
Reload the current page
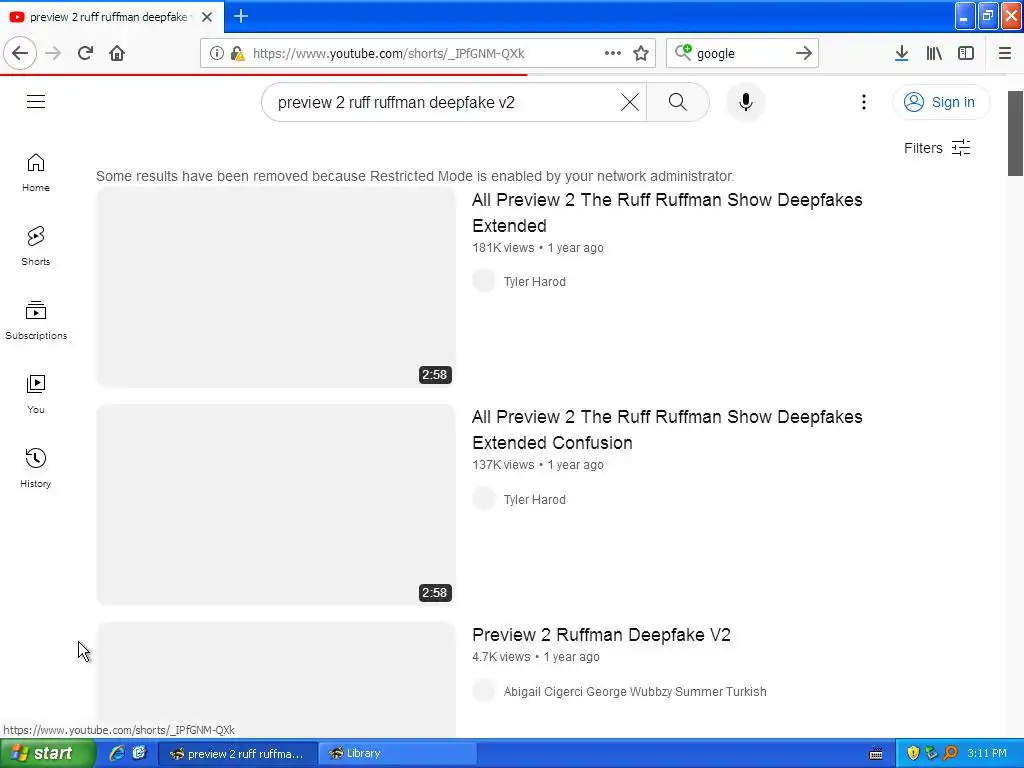pos(85,53)
